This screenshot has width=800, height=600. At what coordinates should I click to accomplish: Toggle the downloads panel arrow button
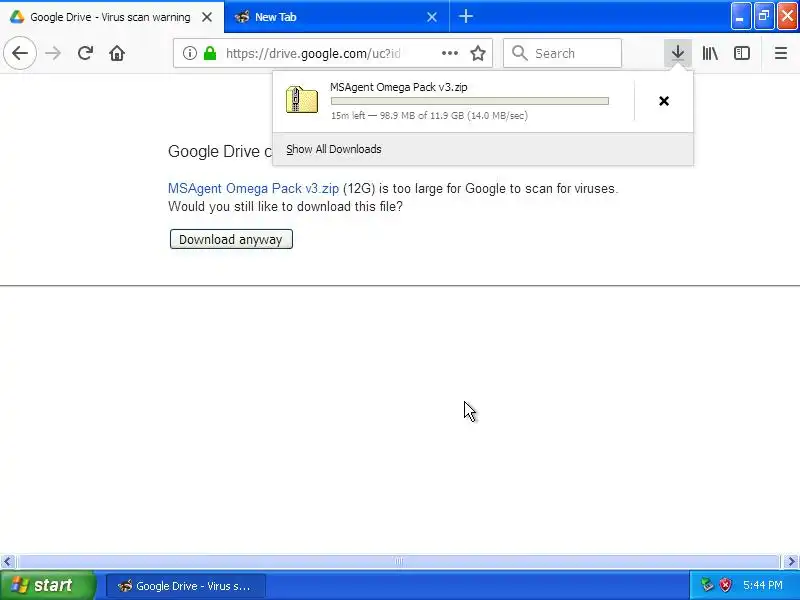[678, 53]
